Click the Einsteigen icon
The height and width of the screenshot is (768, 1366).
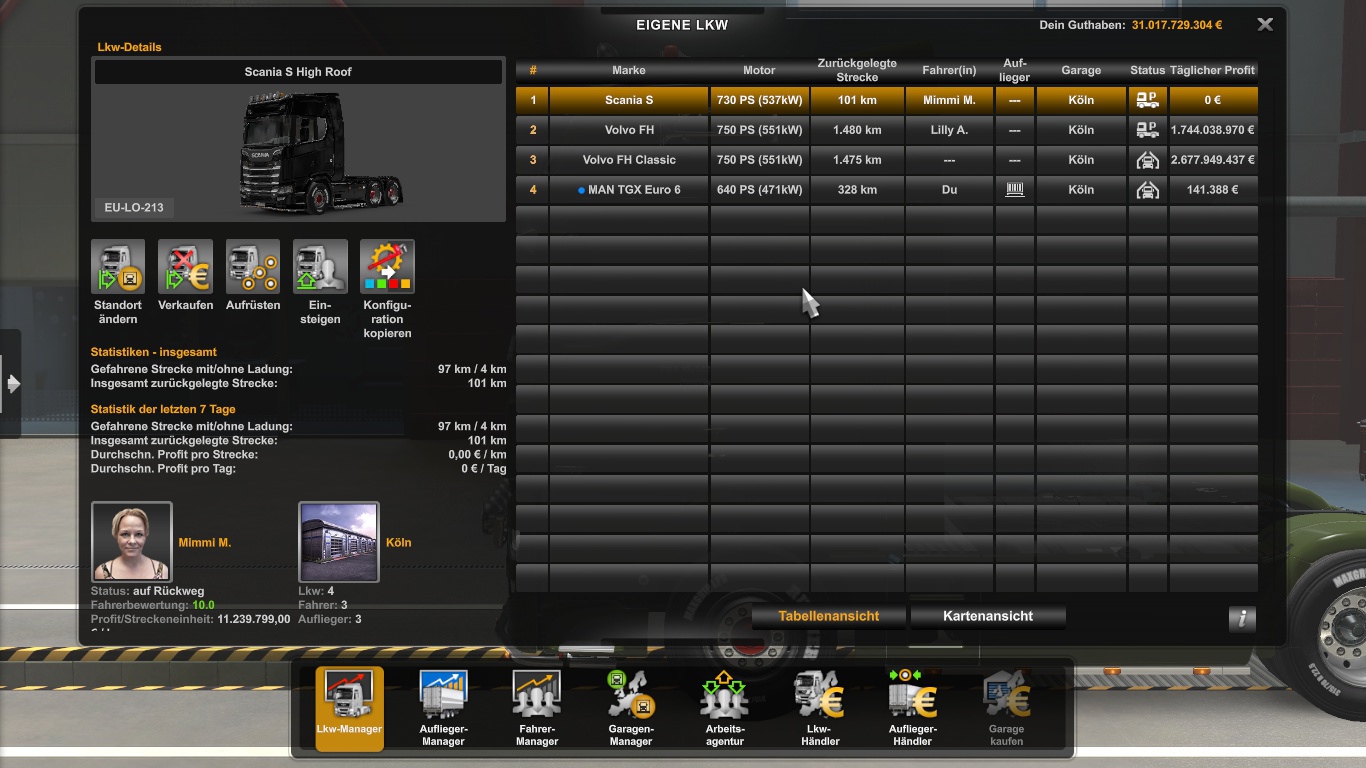click(320, 266)
